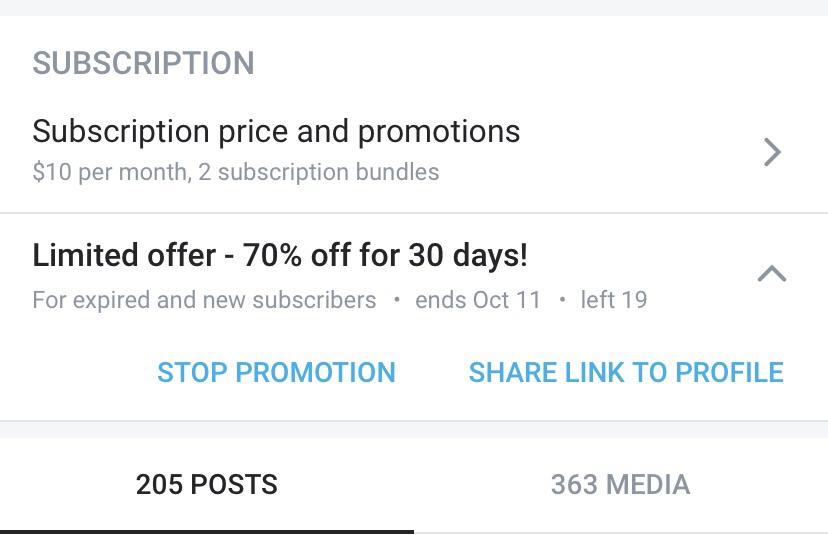The height and width of the screenshot is (535, 828).
Task: Click the black underline beneath 205 Posts
Action: click(x=207, y=531)
